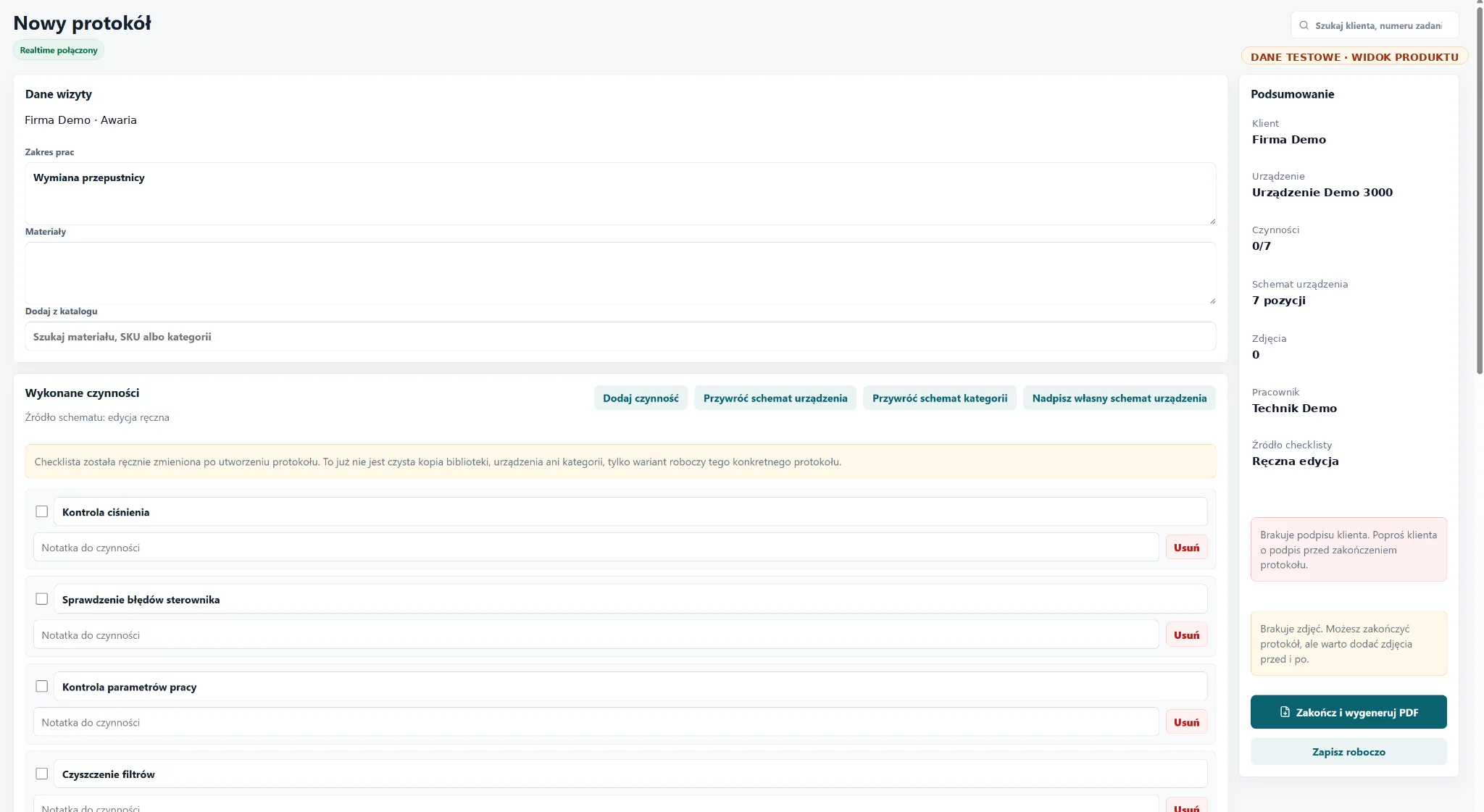1484x812 pixels.
Task: Click the Wykonane czynności heading
Action: coord(82,393)
